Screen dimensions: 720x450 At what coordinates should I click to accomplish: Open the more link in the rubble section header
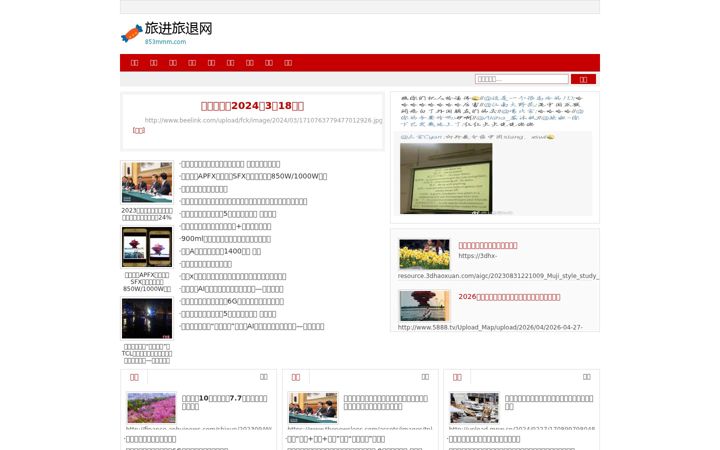[587, 377]
